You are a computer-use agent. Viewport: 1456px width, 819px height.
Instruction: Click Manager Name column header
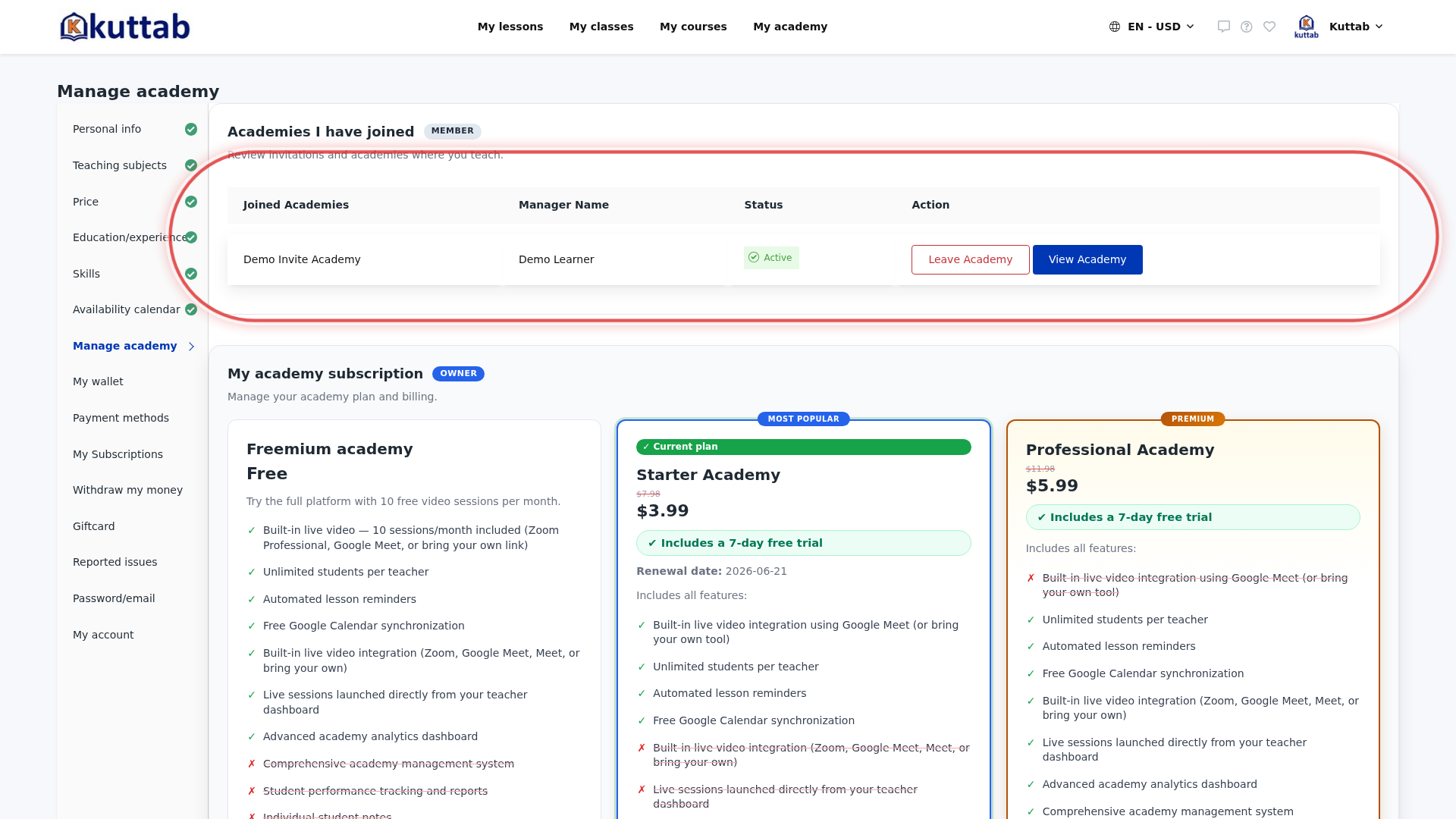563,205
